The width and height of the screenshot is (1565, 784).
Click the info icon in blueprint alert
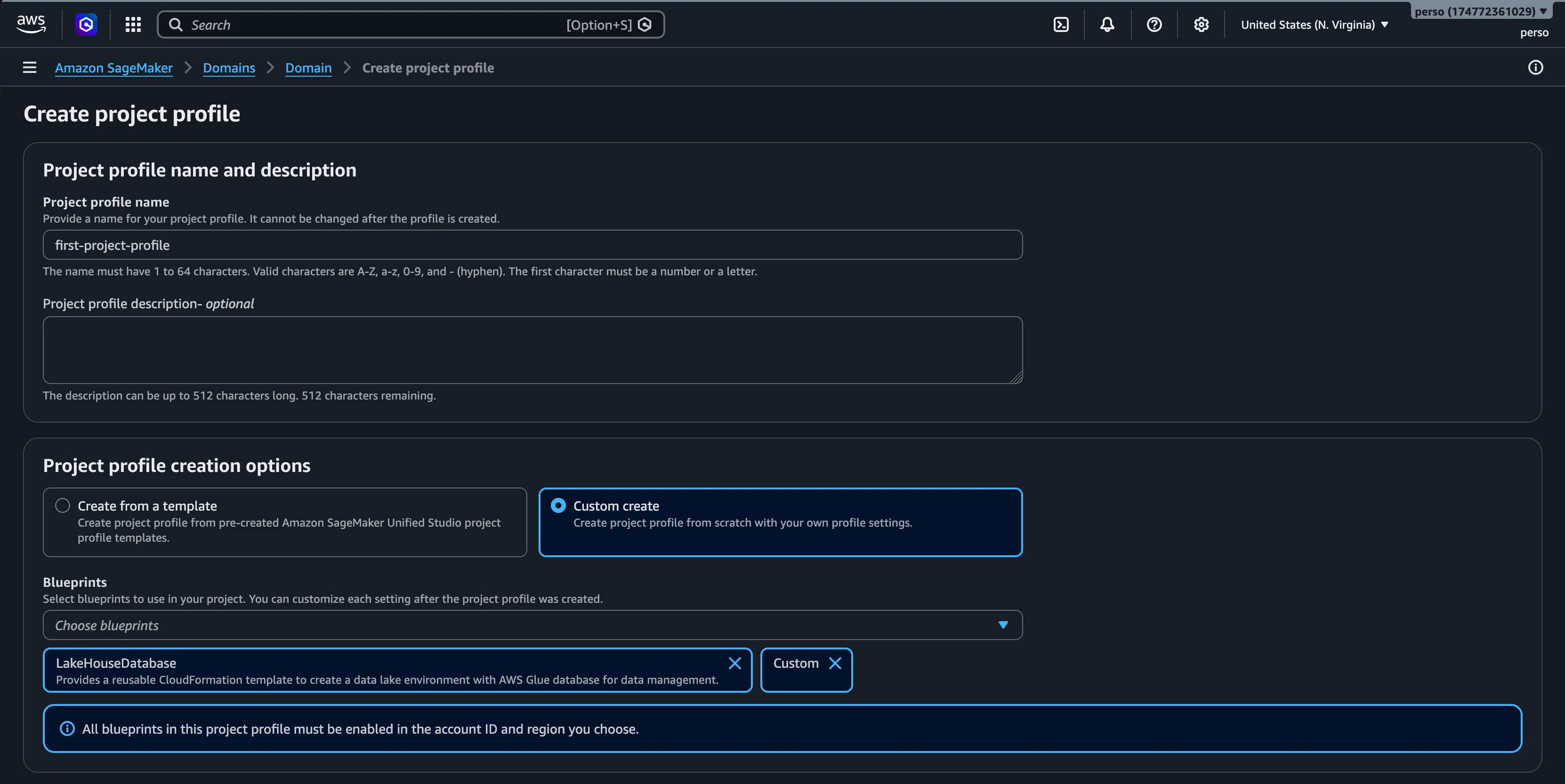(x=67, y=729)
